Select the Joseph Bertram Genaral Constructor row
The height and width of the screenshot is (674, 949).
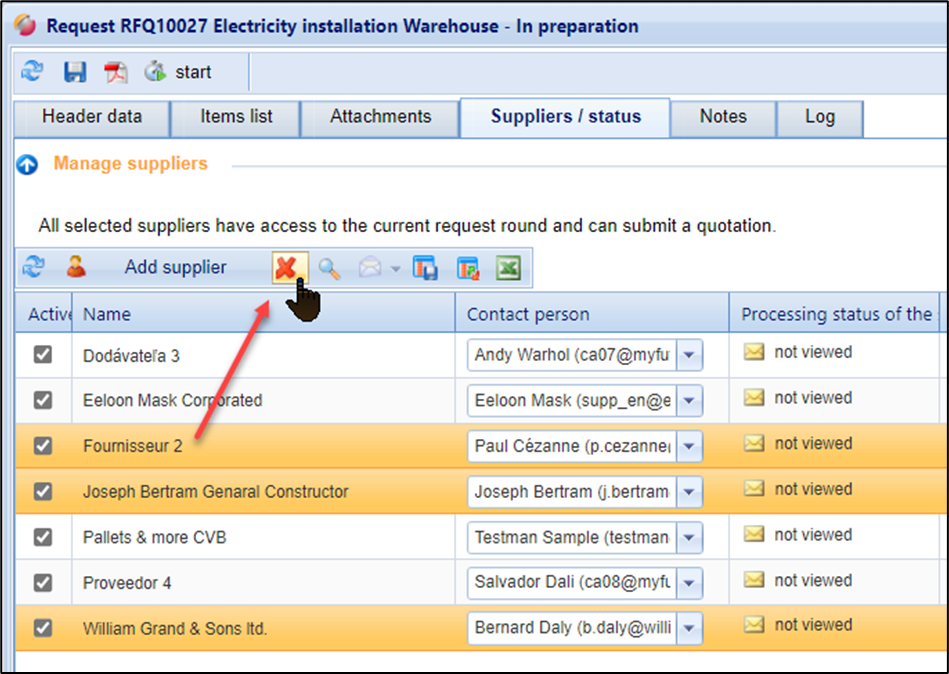215,492
